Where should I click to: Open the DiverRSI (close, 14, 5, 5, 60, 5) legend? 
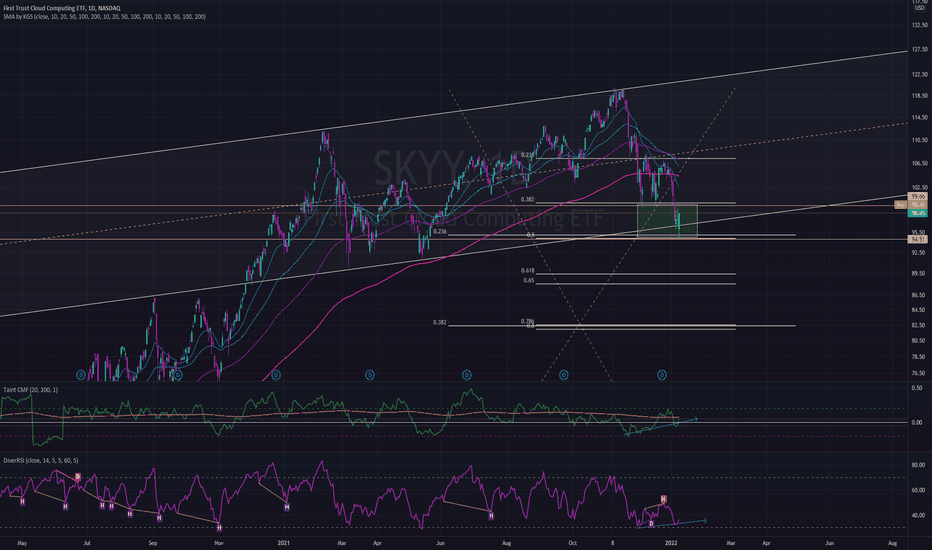point(40,460)
